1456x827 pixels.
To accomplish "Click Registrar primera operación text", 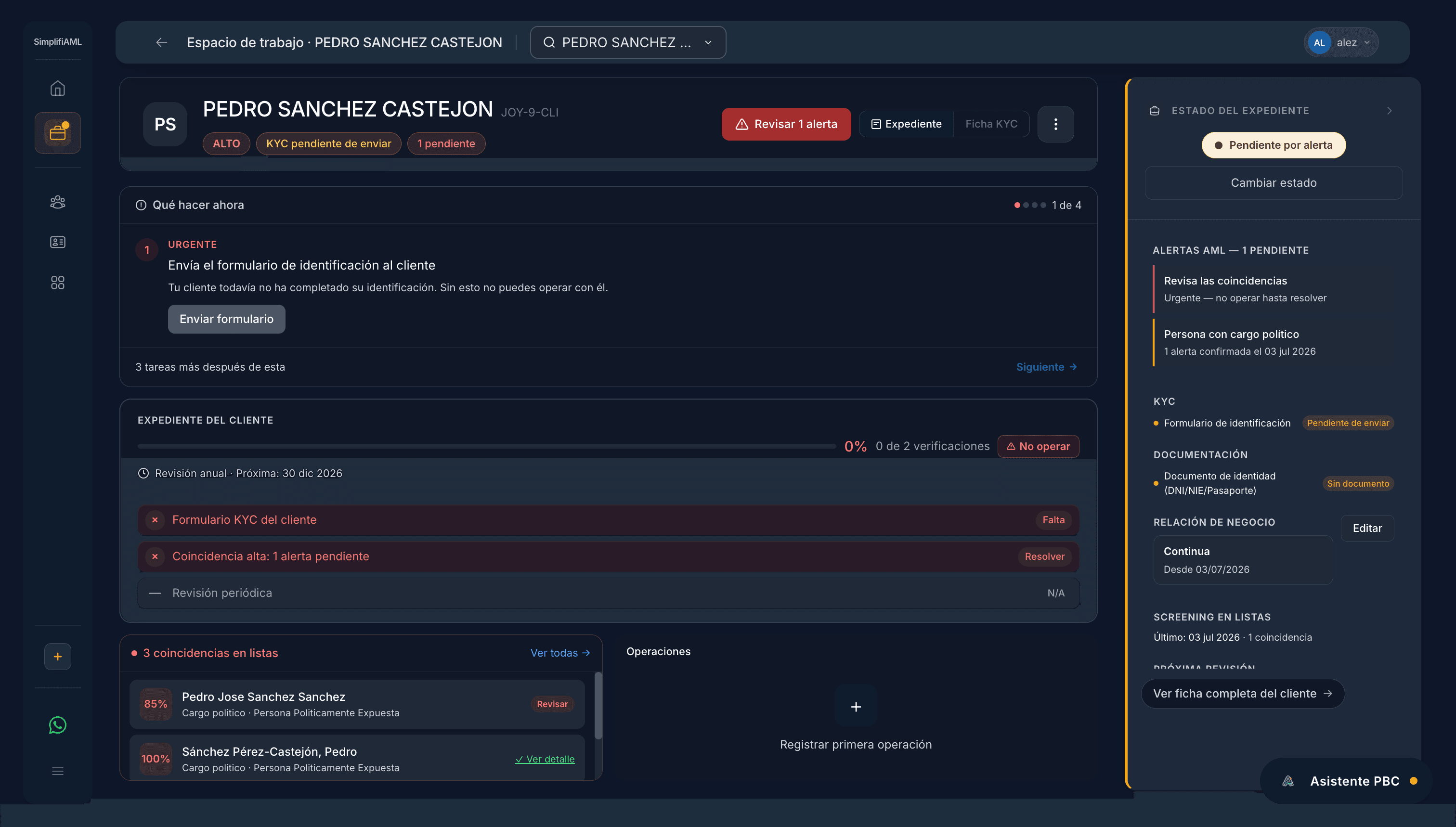I will tap(856, 745).
